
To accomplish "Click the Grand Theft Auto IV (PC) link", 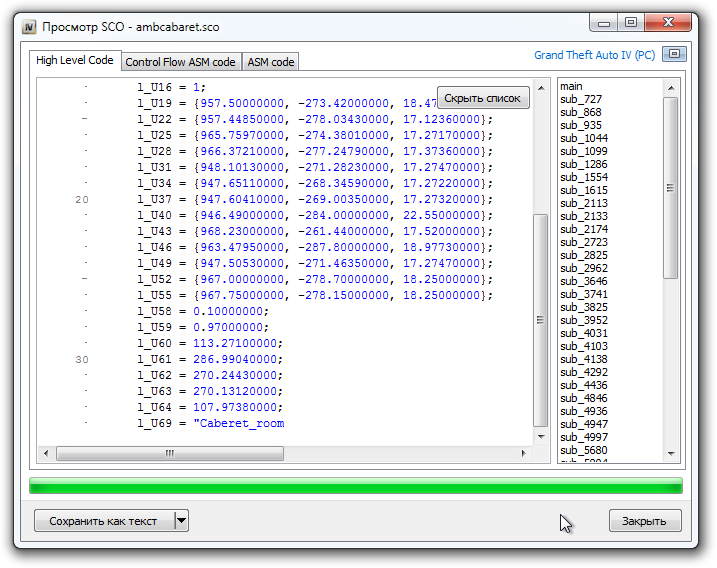I will pyautogui.click(x=594, y=55).
